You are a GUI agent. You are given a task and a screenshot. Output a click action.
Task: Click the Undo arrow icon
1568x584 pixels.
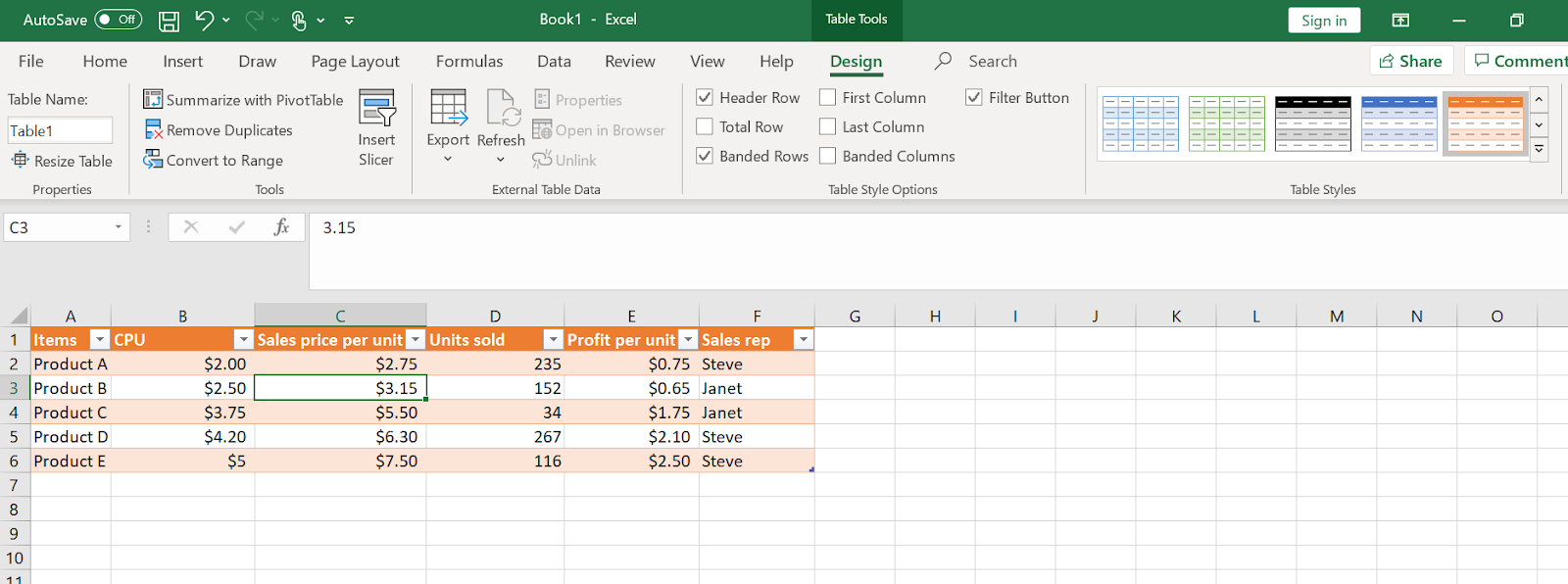point(204,20)
